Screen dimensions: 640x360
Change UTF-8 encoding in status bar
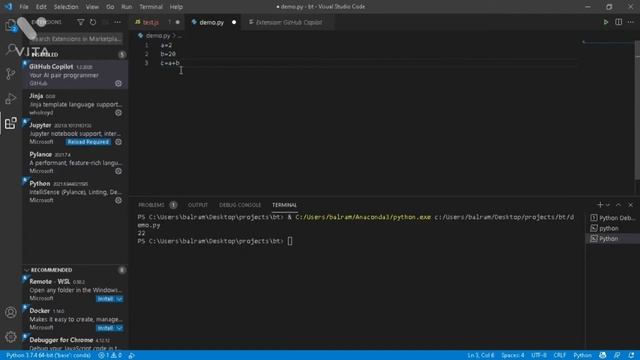click(539, 356)
